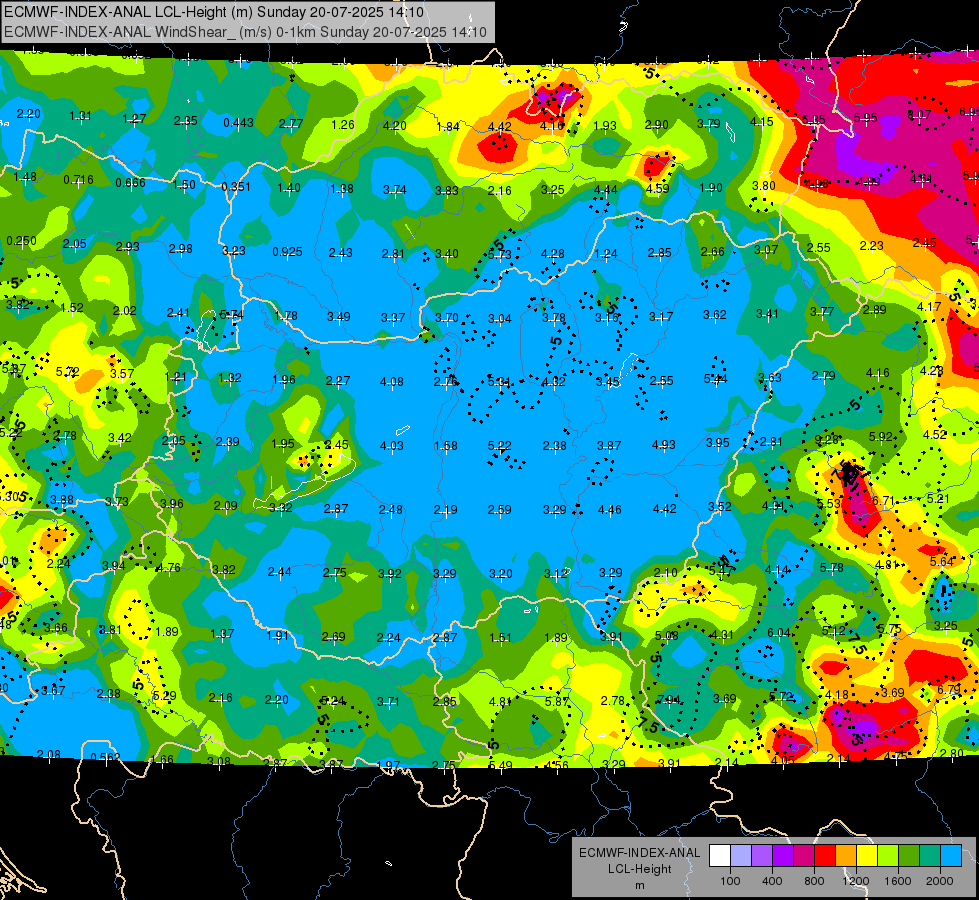Click the wind shear value "1.31"
This screenshot has height=900, width=979.
pyautogui.click(x=80, y=116)
